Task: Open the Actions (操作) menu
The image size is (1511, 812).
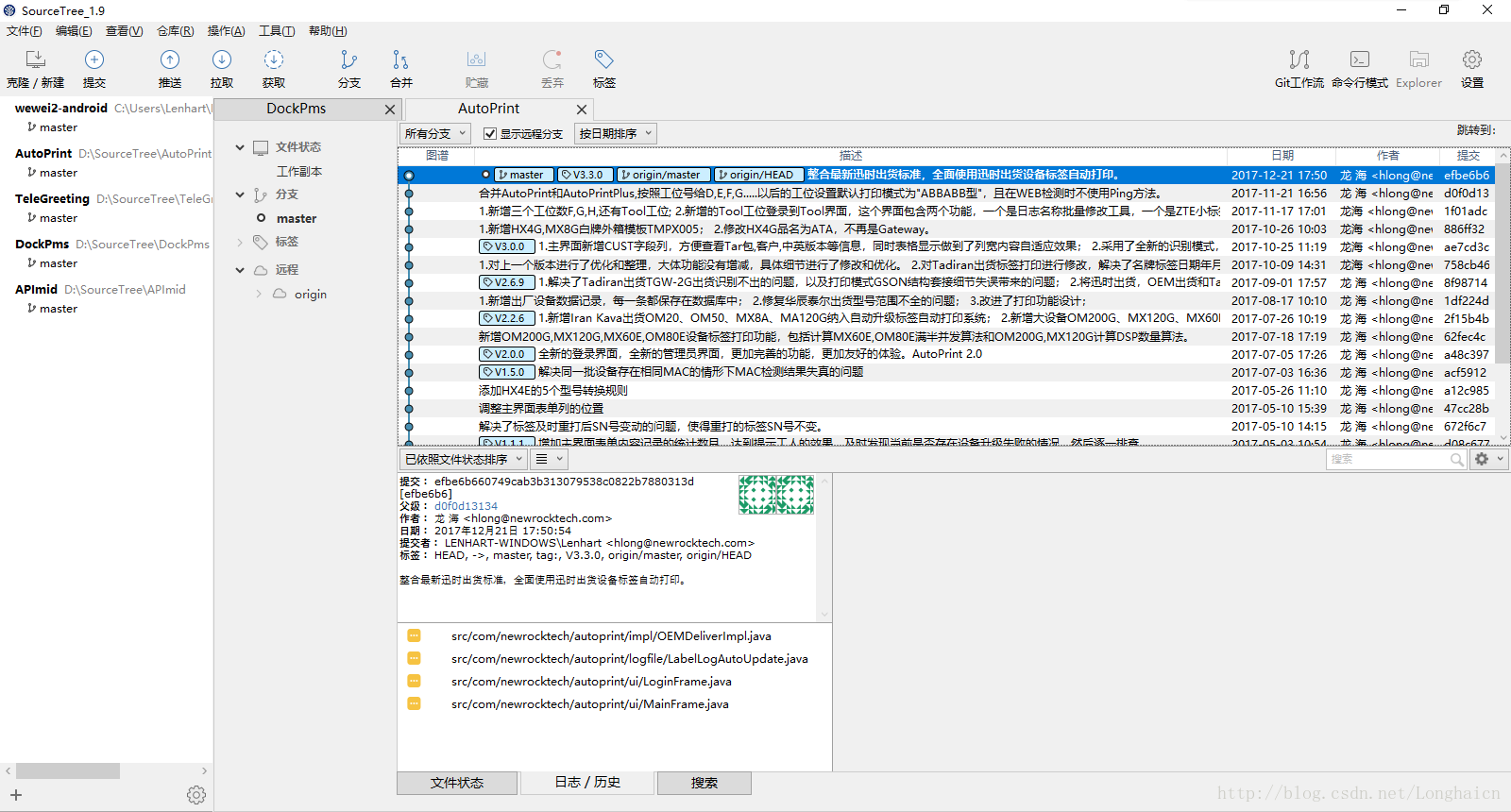Action: click(x=226, y=31)
